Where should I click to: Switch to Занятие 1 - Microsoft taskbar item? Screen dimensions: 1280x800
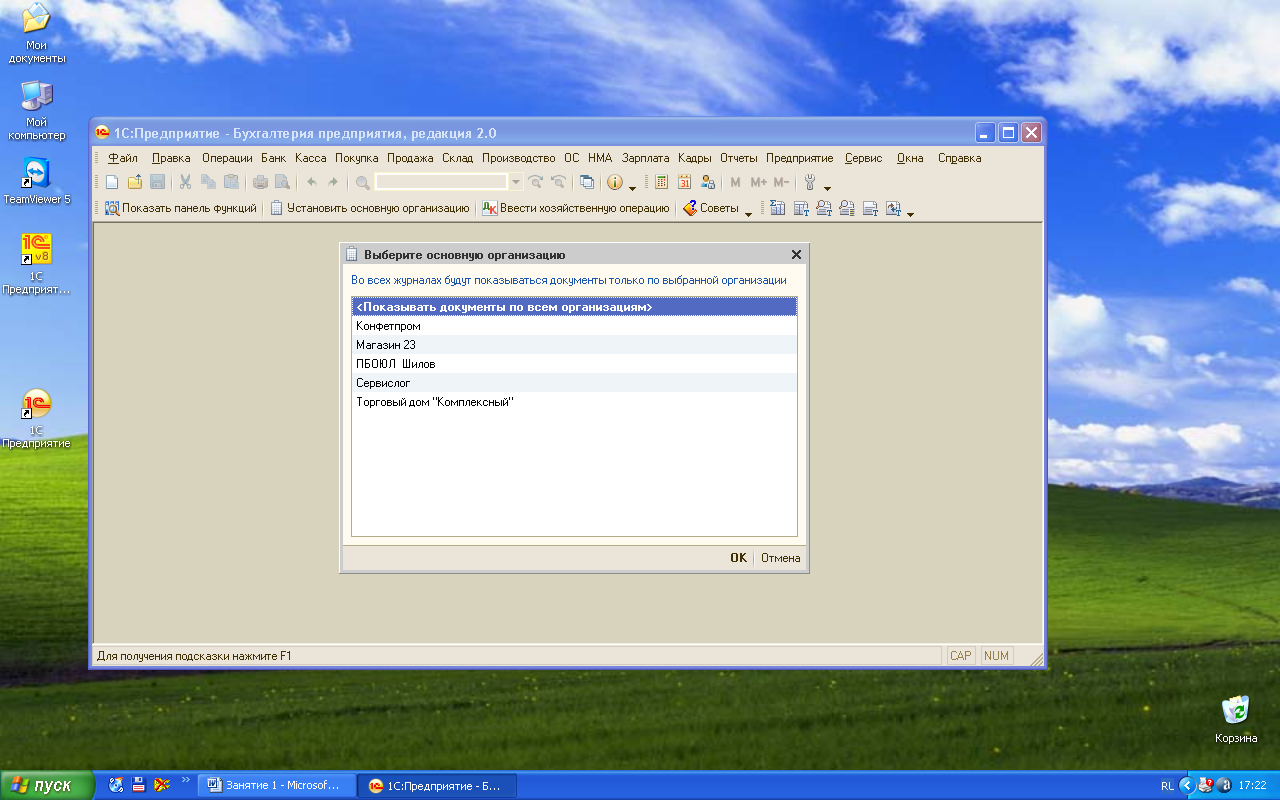(x=277, y=785)
